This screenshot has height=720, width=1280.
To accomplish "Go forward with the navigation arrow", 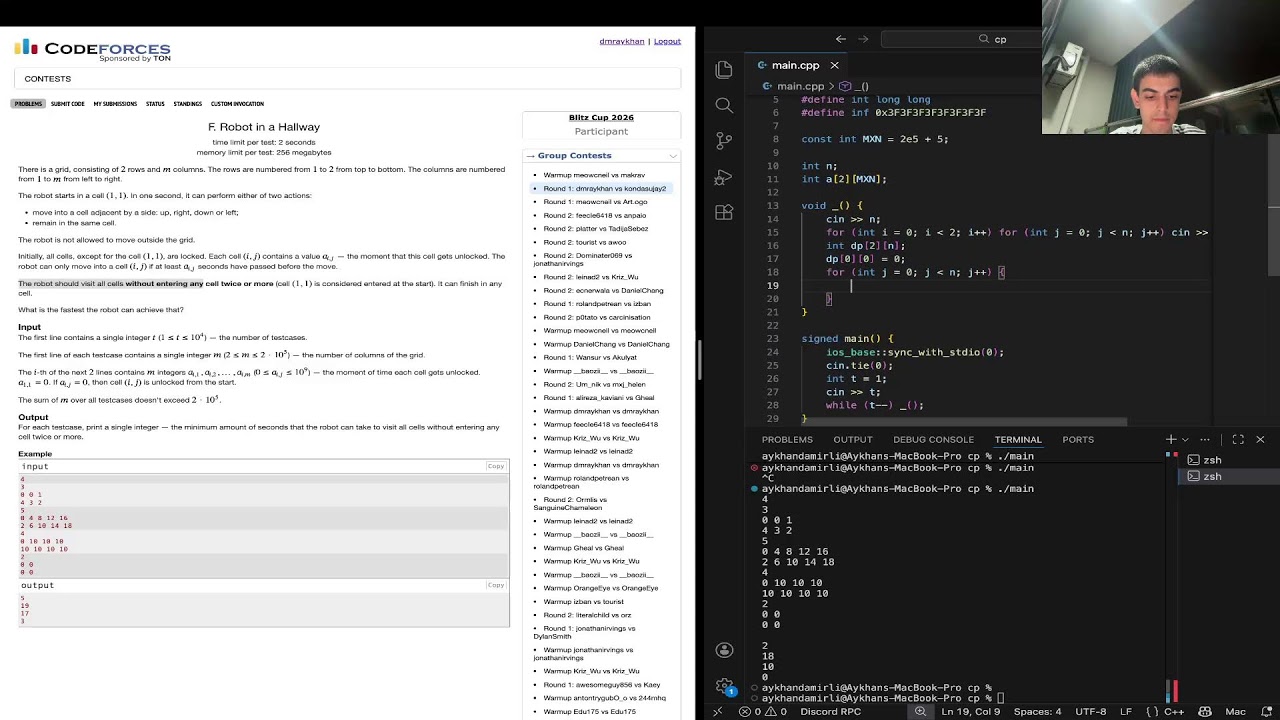I will coord(863,39).
